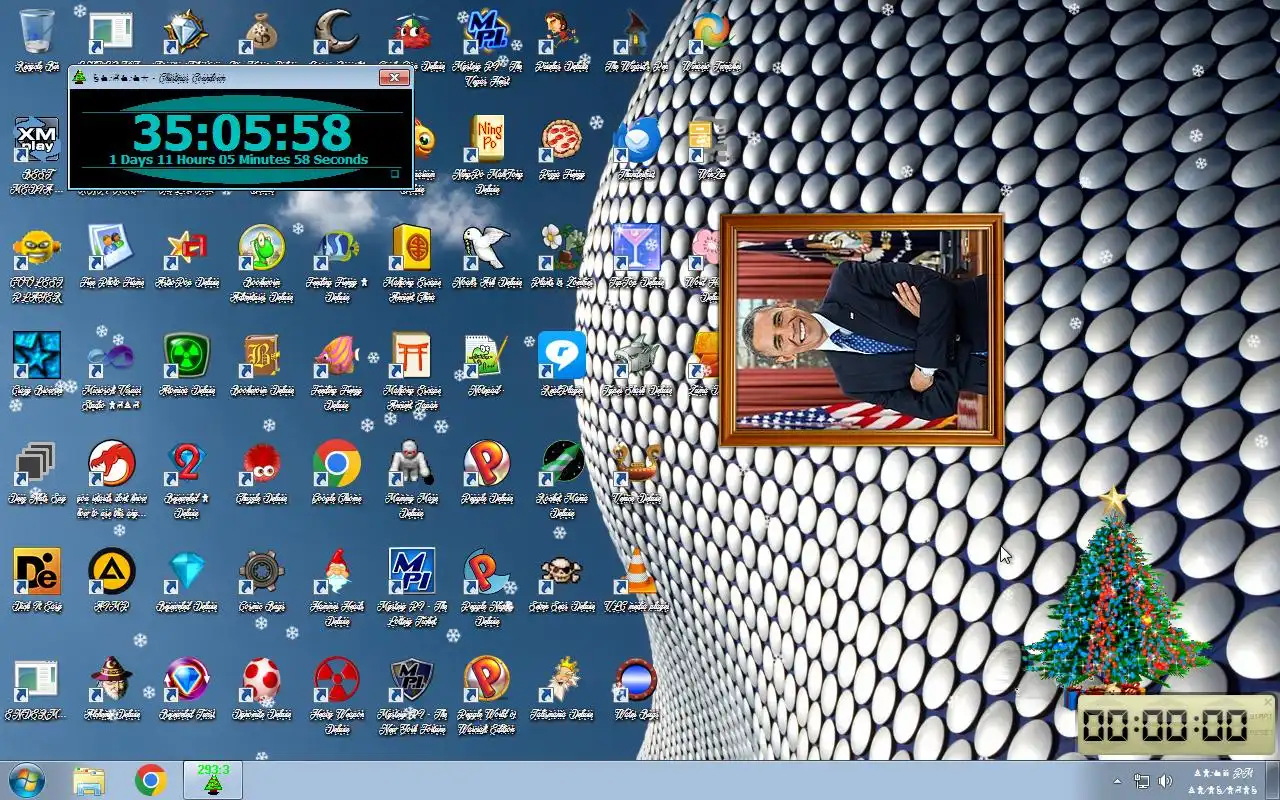The height and width of the screenshot is (800, 1280).
Task: Close the Christmas Countdown window
Action: click(394, 77)
